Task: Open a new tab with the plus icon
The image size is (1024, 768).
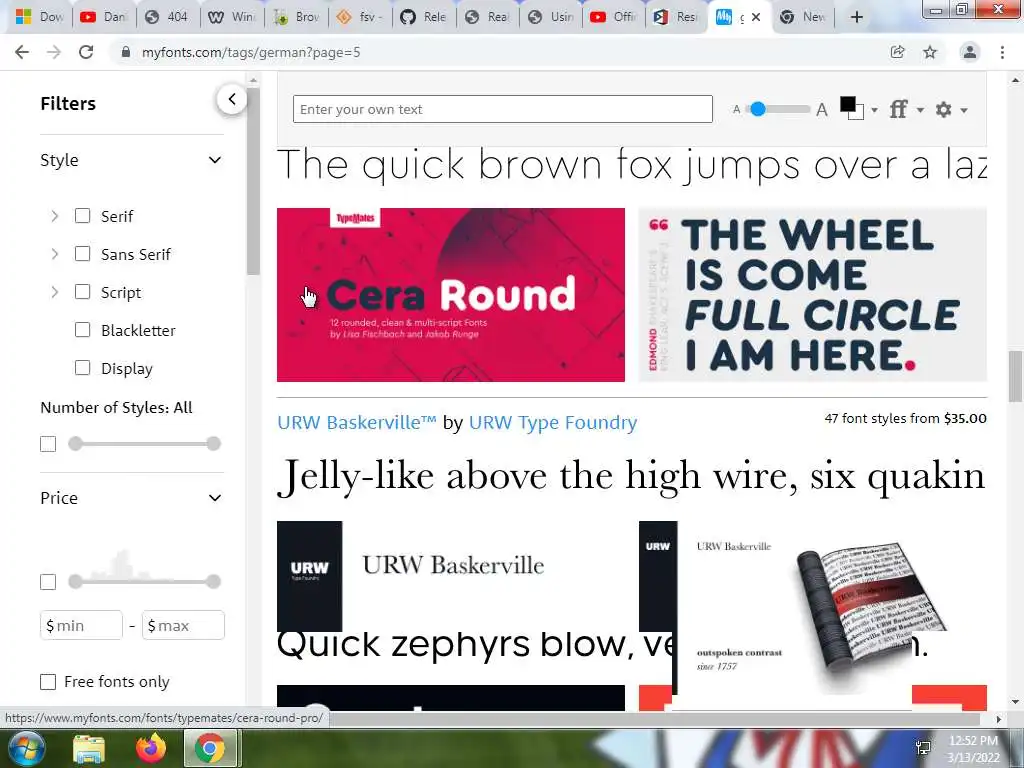Action: [x=857, y=17]
